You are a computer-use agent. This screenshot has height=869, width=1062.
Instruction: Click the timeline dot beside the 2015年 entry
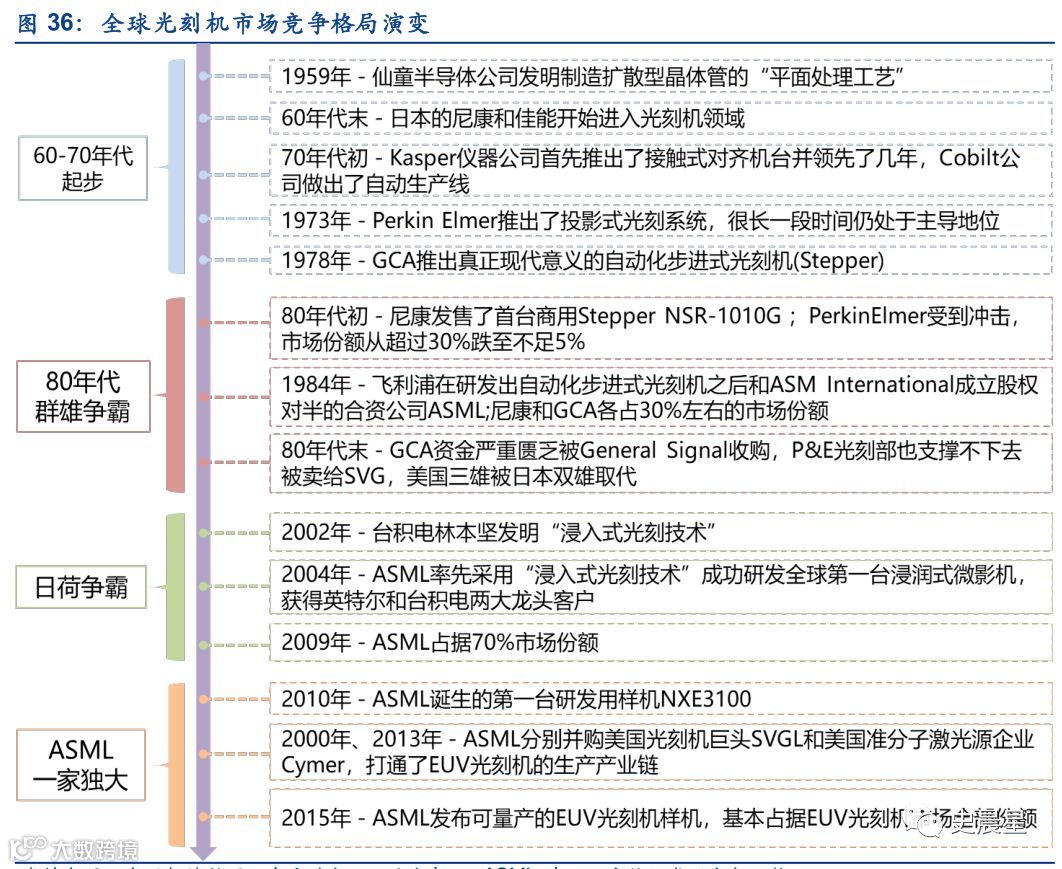(x=203, y=816)
